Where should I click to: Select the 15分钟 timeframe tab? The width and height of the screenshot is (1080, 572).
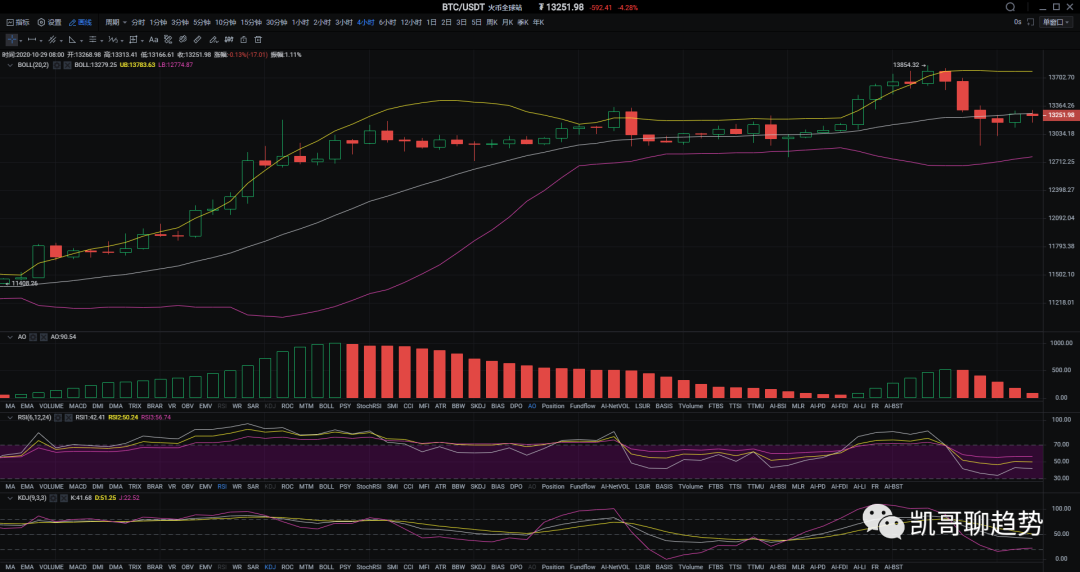pos(249,21)
